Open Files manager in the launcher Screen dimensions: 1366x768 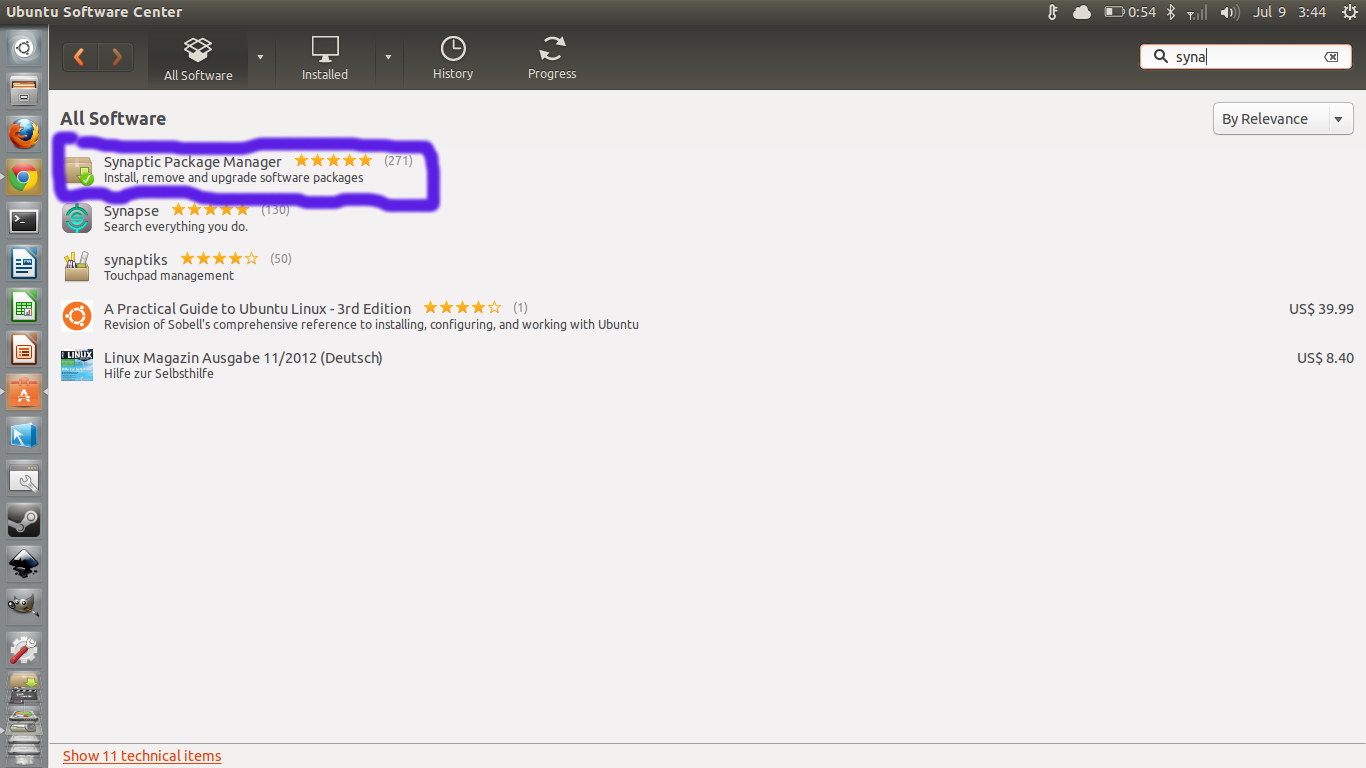tap(24, 93)
